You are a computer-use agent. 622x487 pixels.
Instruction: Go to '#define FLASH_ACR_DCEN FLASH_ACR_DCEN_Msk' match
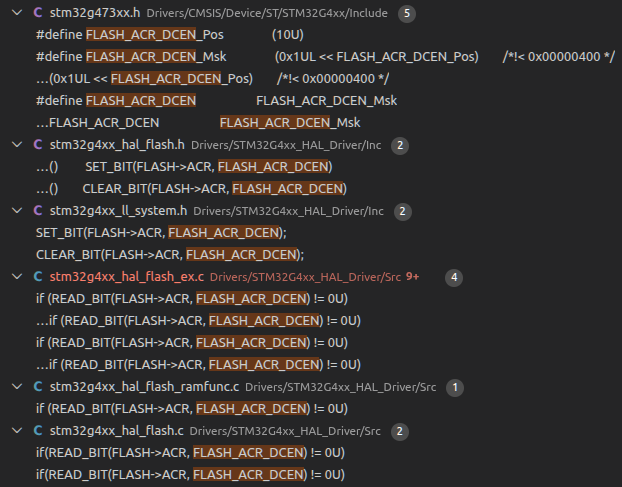[x=216, y=101]
